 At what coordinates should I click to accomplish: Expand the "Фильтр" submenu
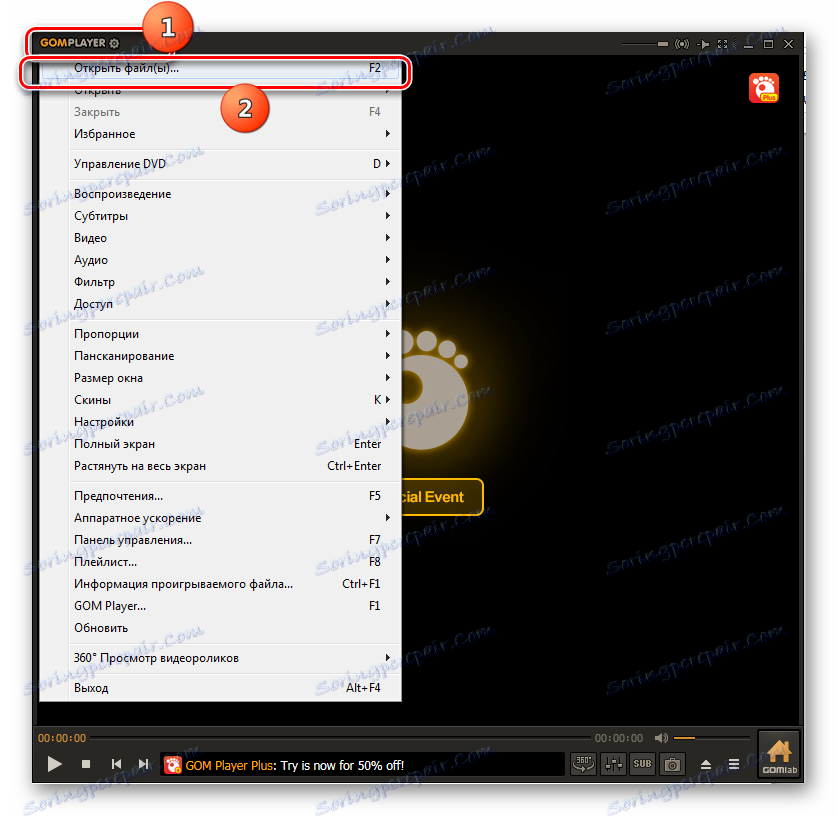220,281
